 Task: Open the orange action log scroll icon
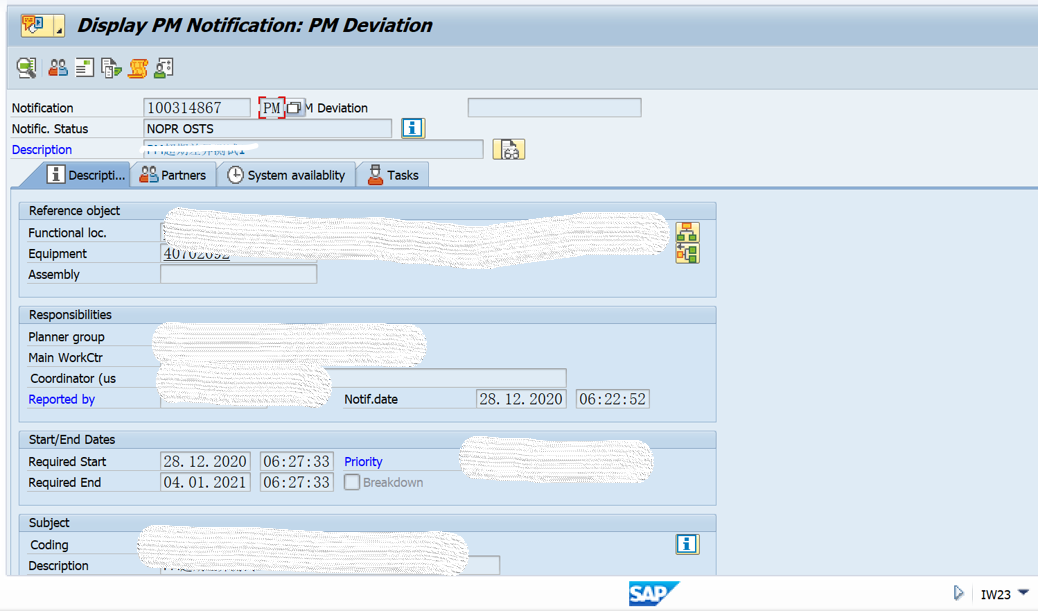pyautogui.click(x=137, y=68)
